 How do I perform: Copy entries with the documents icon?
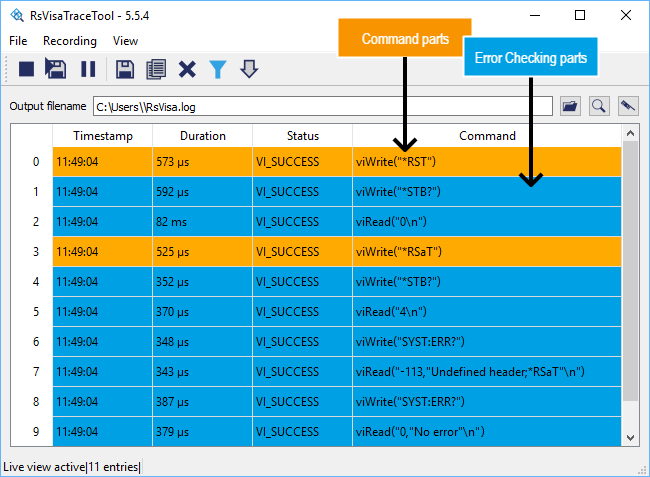click(156, 69)
